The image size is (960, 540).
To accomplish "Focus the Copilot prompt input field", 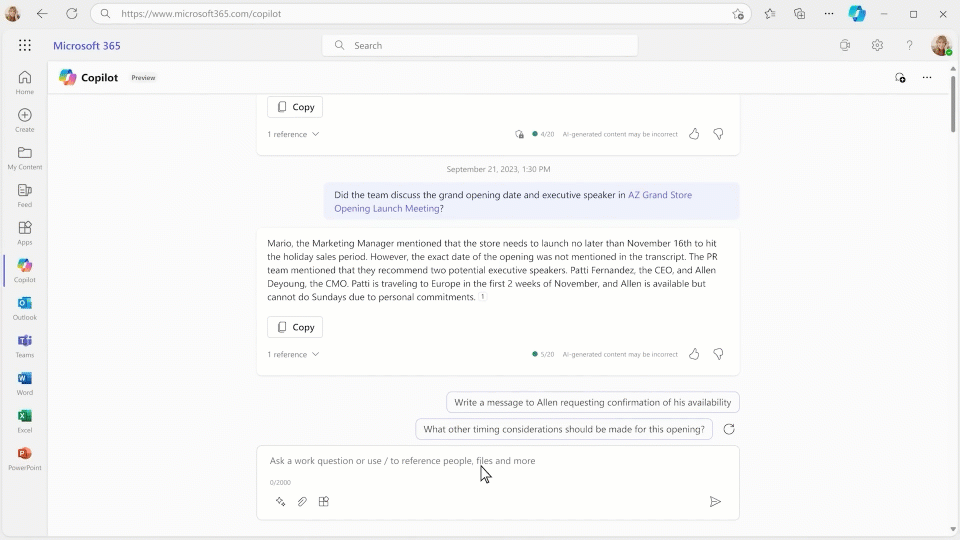I will point(497,460).
